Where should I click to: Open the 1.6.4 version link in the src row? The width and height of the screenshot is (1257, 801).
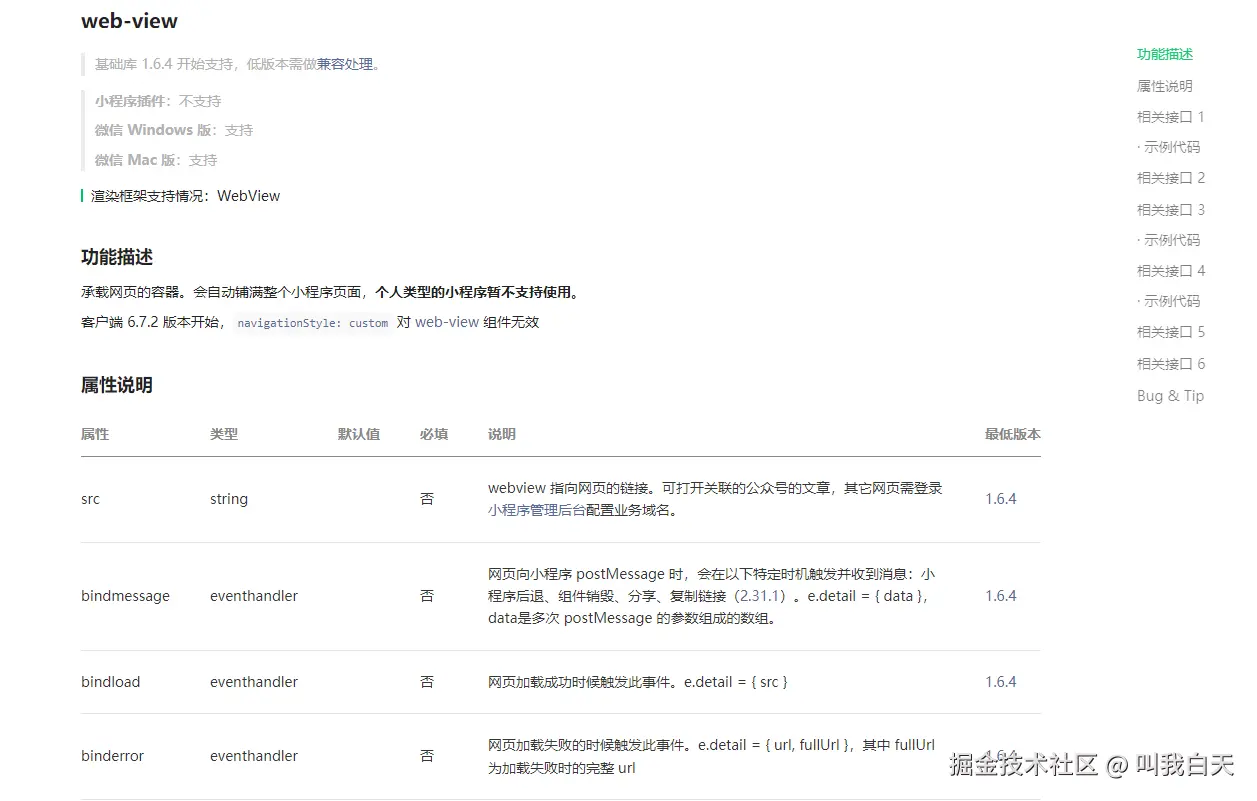(x=1001, y=499)
